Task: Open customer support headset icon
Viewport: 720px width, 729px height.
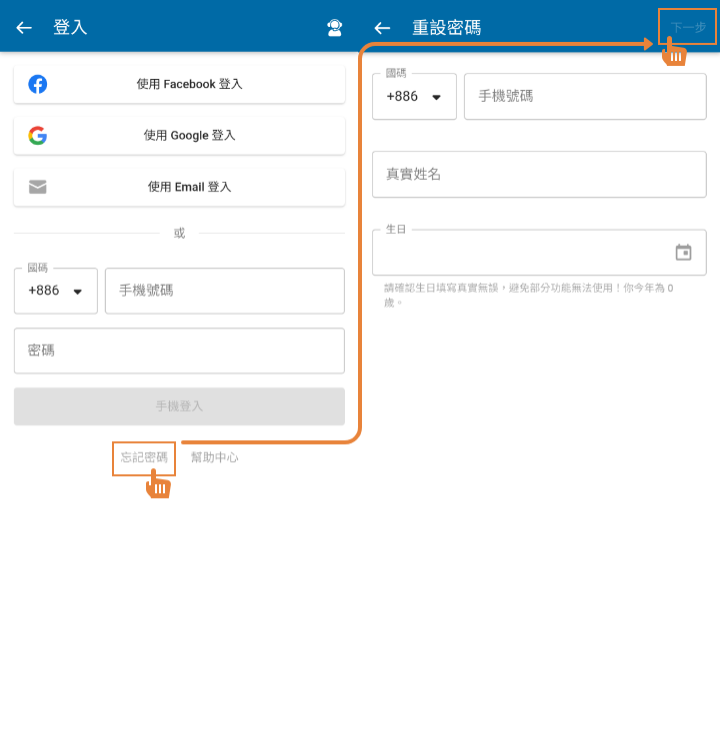Action: (x=334, y=28)
